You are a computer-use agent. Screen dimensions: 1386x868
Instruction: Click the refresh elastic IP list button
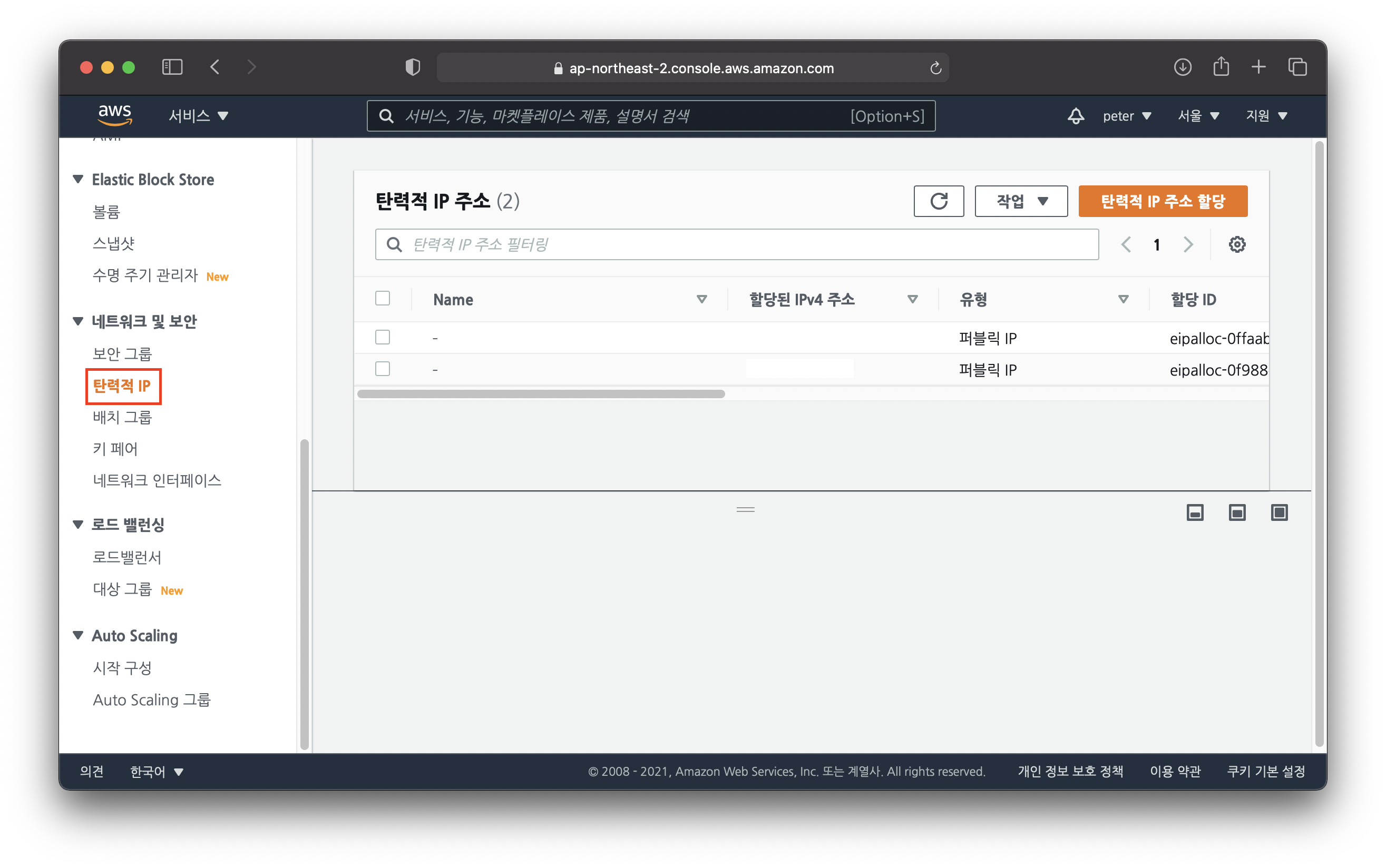click(x=938, y=201)
